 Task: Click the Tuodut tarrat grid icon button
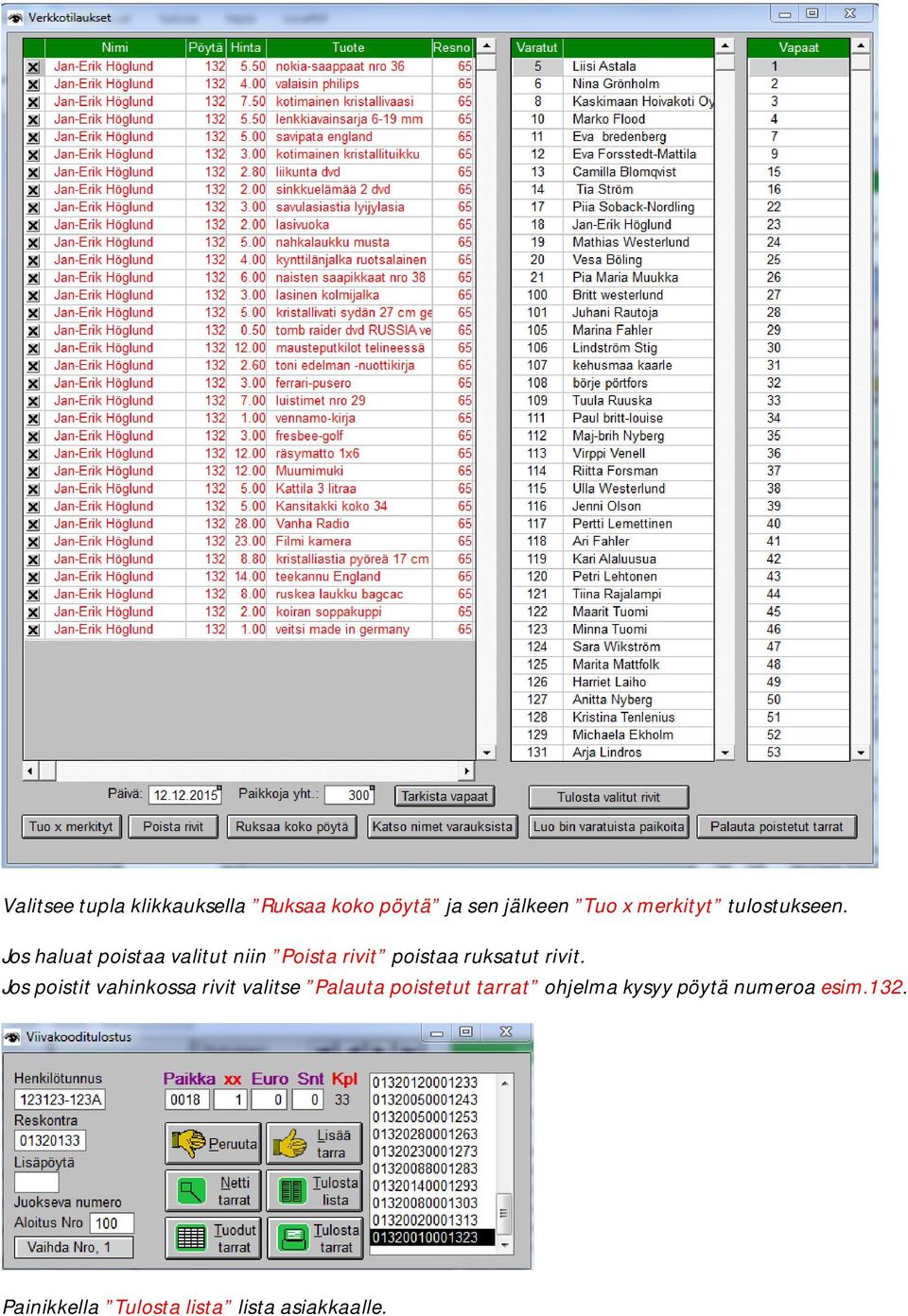[214, 1238]
